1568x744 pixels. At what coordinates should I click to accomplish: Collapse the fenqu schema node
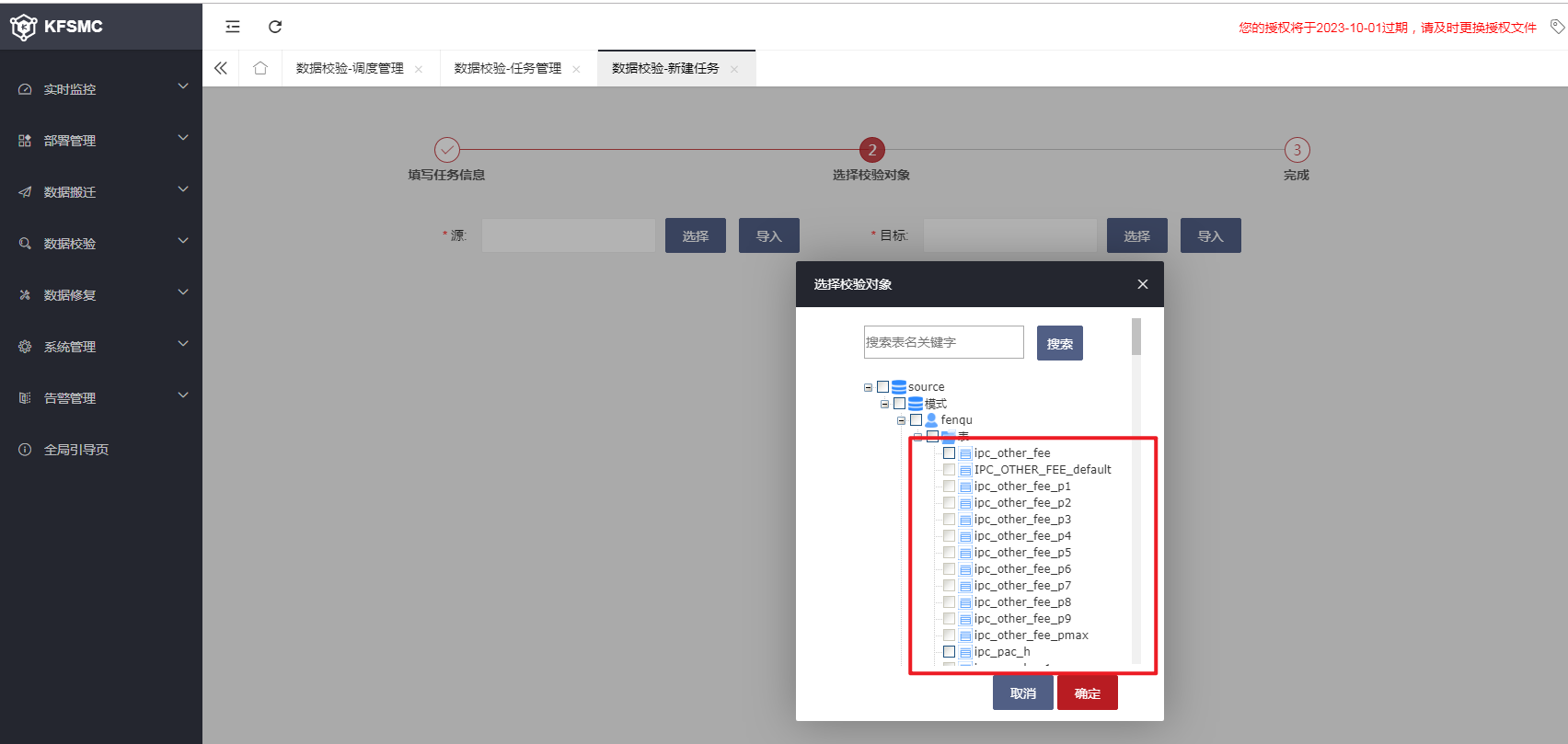(901, 420)
